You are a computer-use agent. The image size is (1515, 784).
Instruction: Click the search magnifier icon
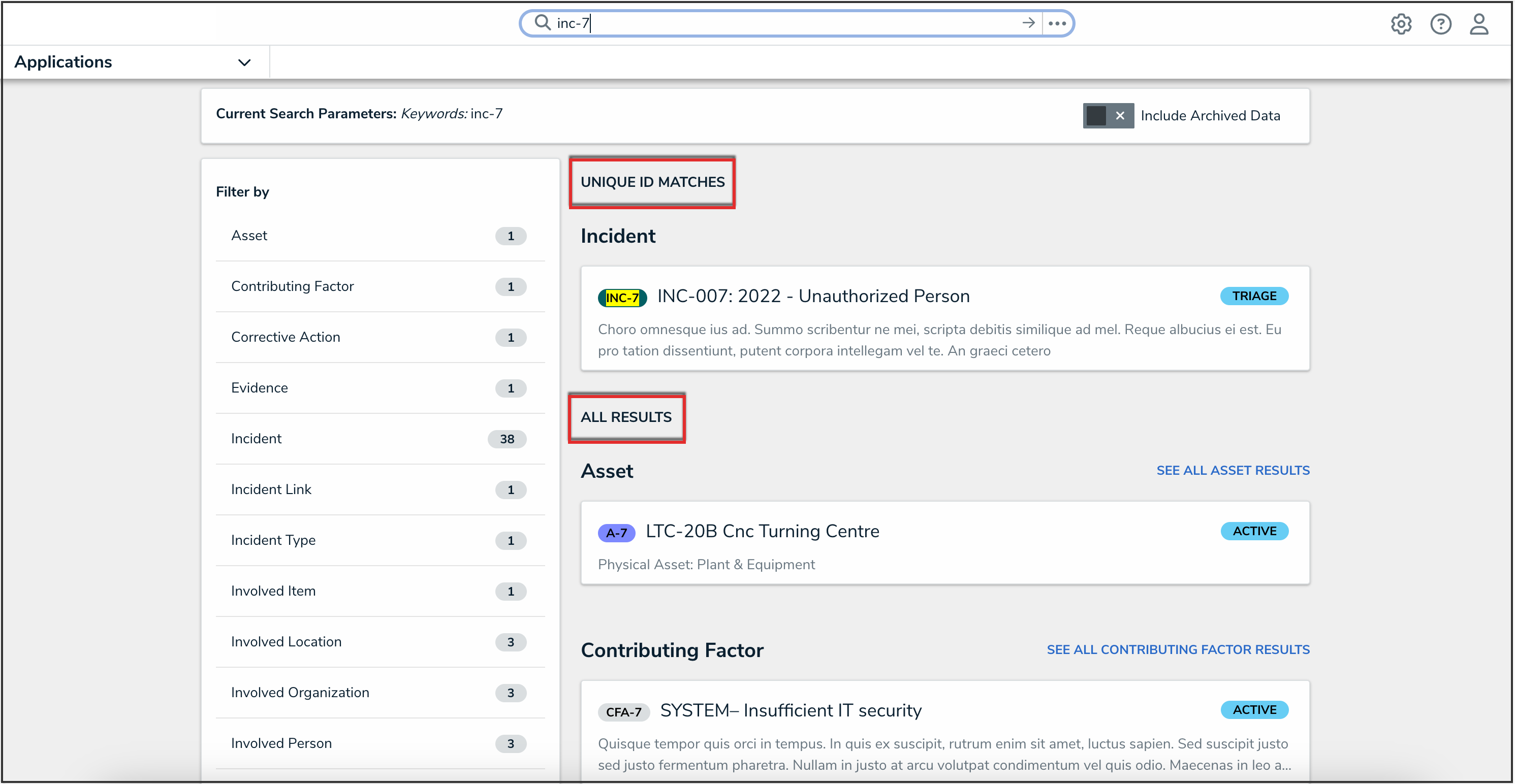[542, 23]
